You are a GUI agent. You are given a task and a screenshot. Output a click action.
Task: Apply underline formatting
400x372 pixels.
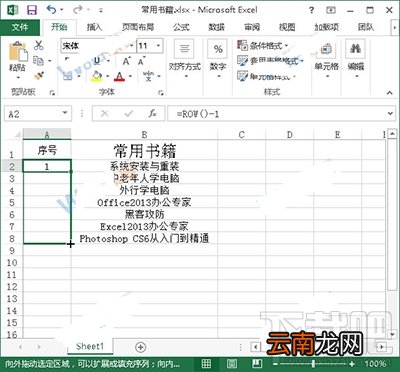coord(97,61)
